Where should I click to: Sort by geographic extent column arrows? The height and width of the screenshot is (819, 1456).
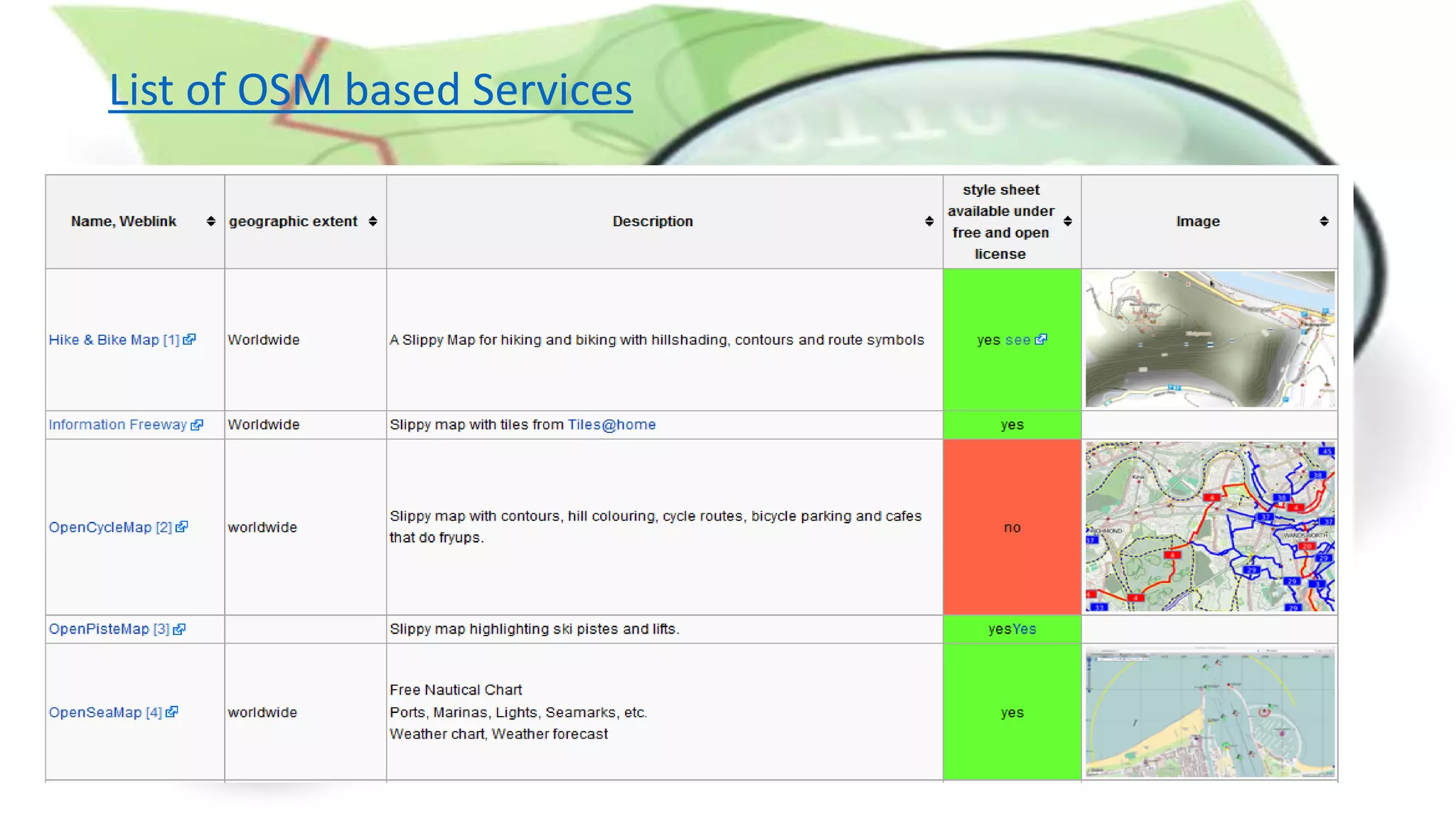click(x=373, y=222)
